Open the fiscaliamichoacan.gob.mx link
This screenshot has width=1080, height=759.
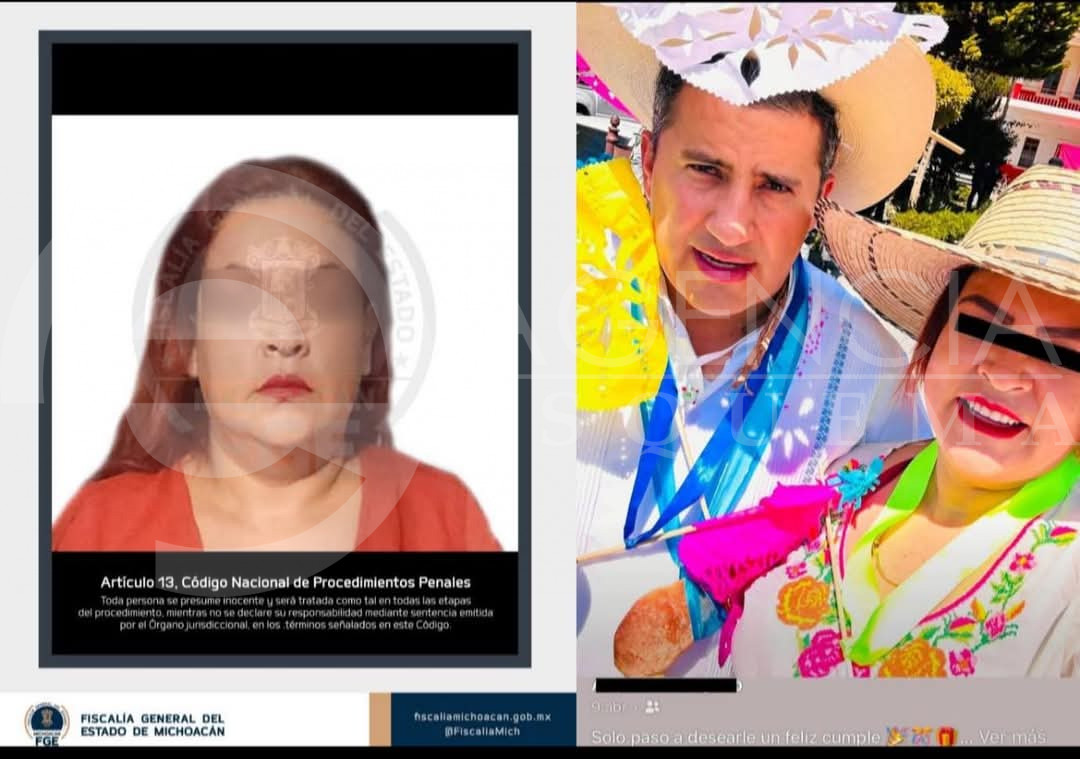(x=482, y=716)
